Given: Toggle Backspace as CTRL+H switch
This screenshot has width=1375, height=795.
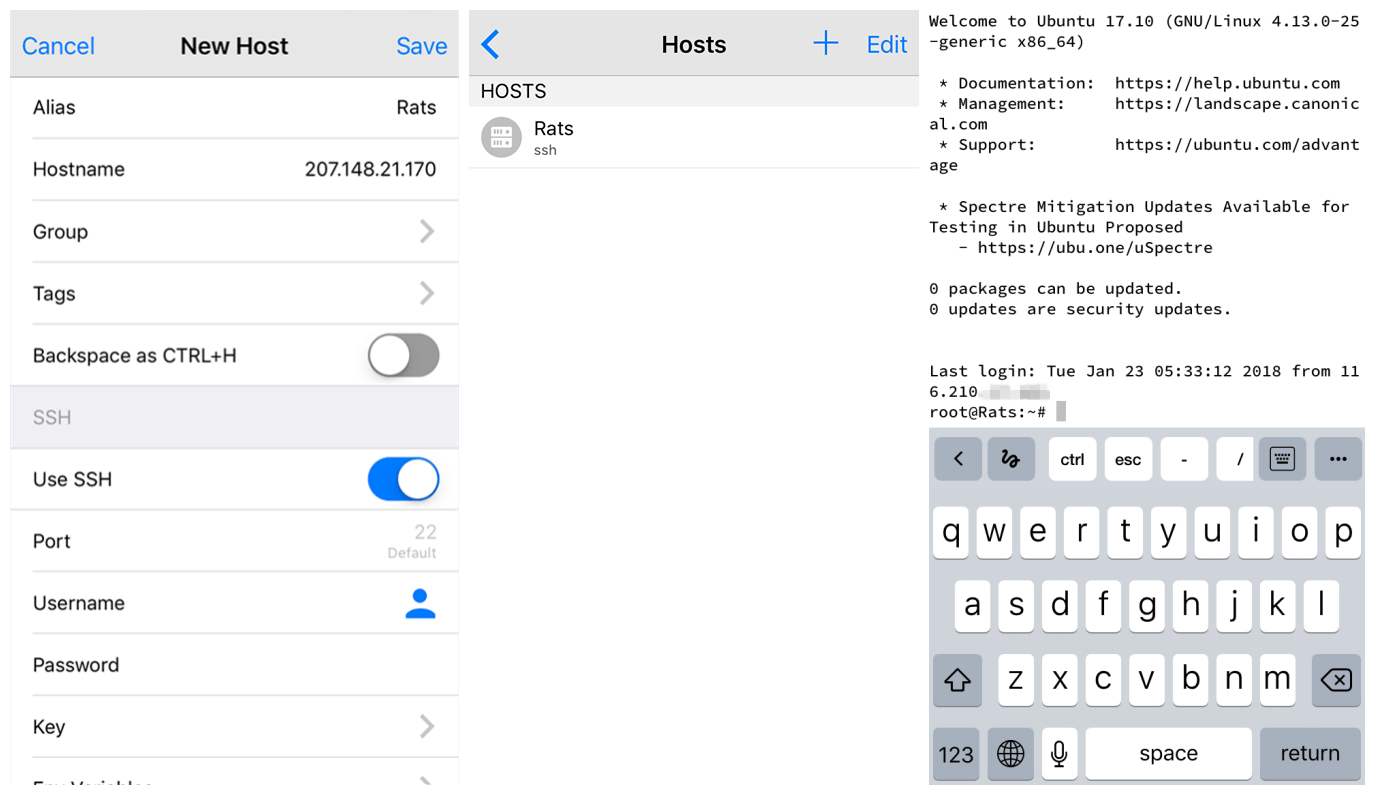Looking at the screenshot, I should [x=403, y=355].
